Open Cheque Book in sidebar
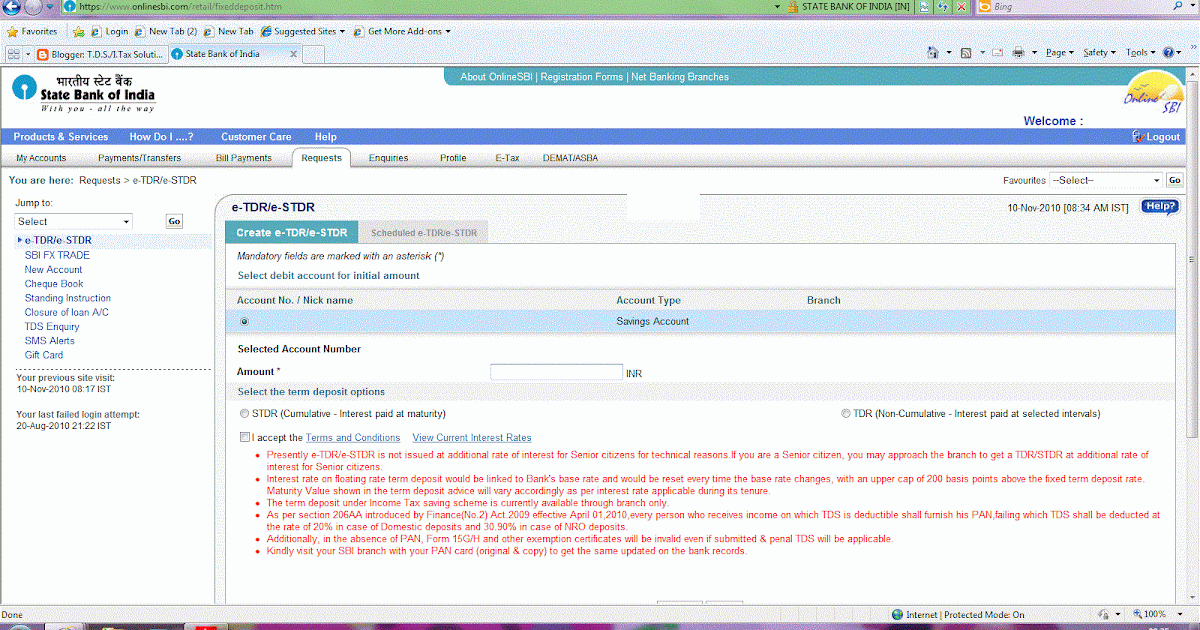The width and height of the screenshot is (1200, 630). 54,284
